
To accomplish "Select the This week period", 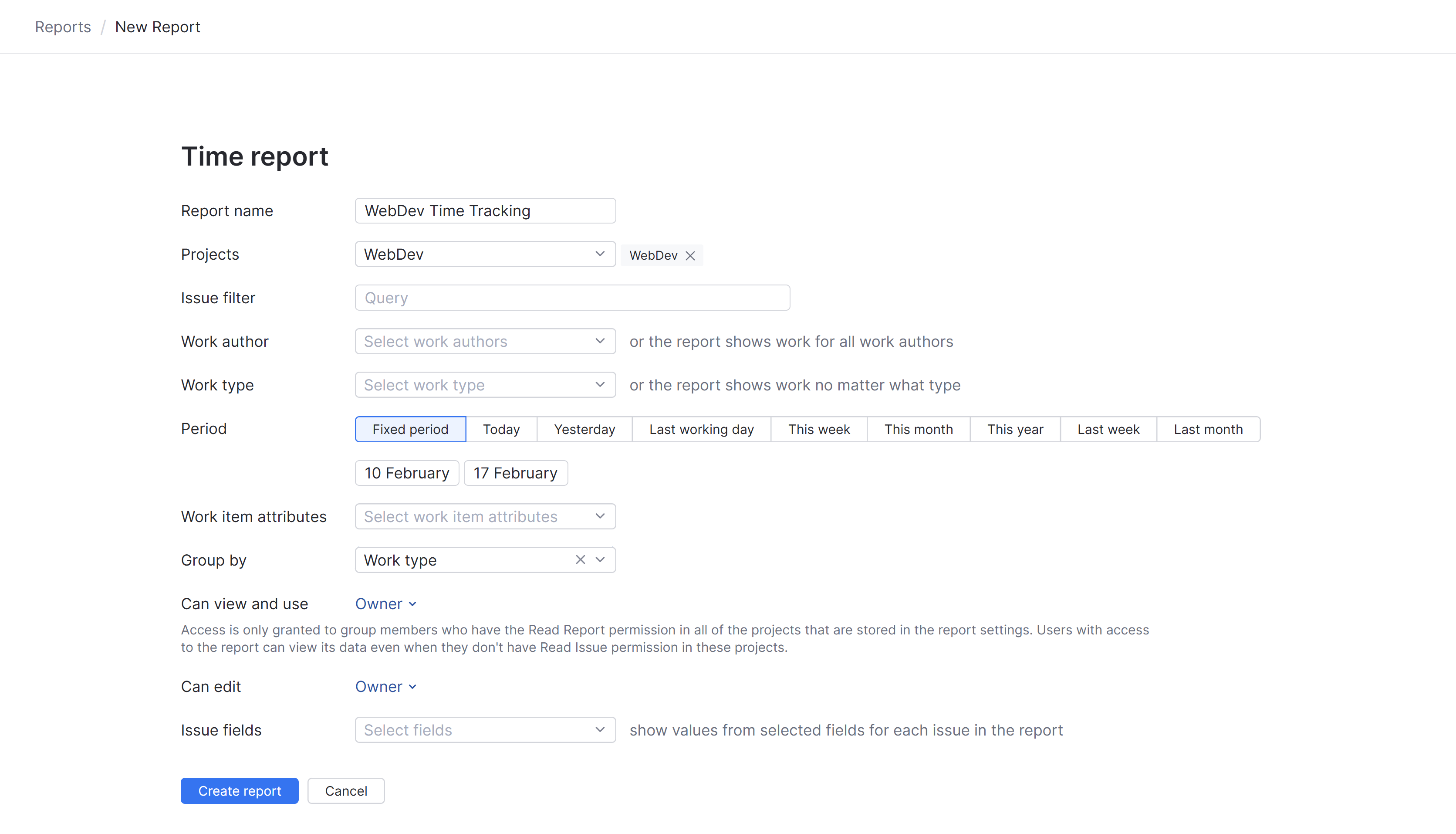I will [x=819, y=429].
